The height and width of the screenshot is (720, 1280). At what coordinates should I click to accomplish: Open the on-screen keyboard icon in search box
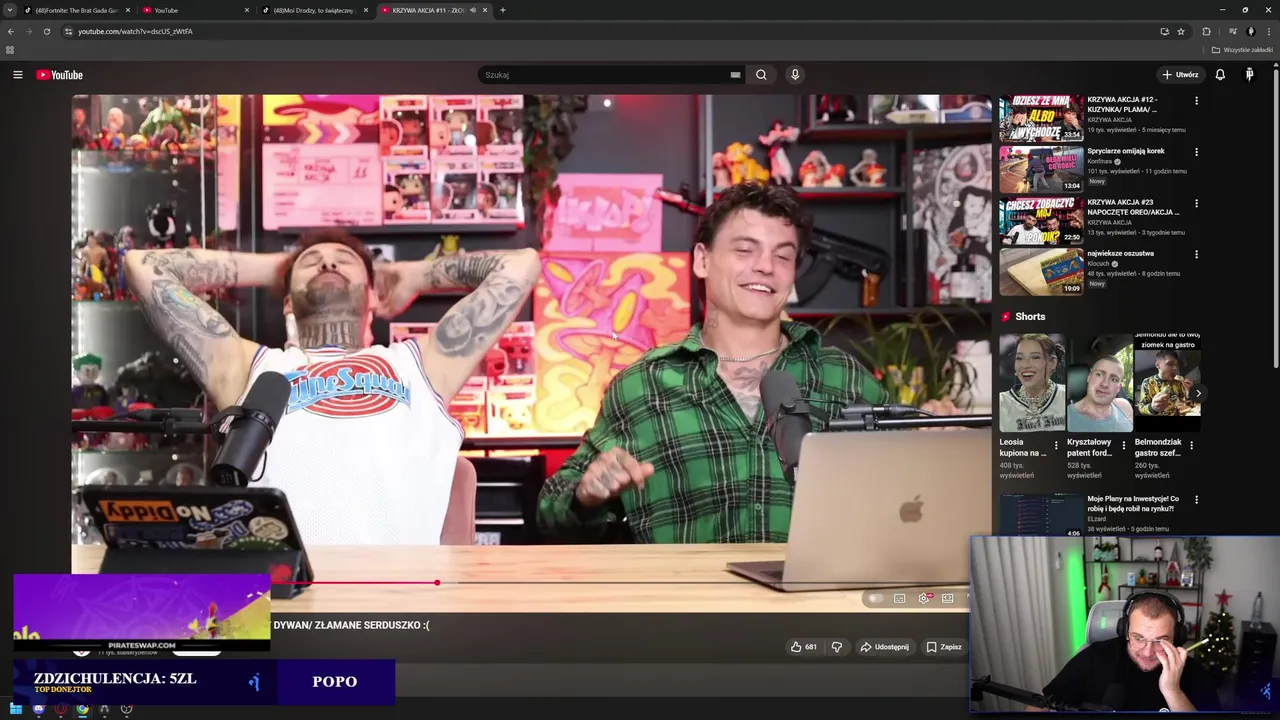(x=735, y=75)
